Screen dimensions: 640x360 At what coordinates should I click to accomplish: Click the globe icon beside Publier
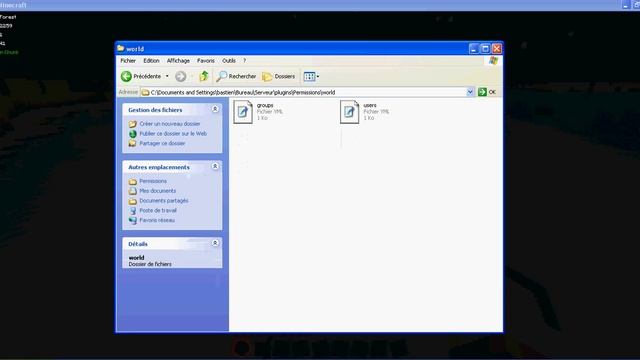pyautogui.click(x=133, y=134)
